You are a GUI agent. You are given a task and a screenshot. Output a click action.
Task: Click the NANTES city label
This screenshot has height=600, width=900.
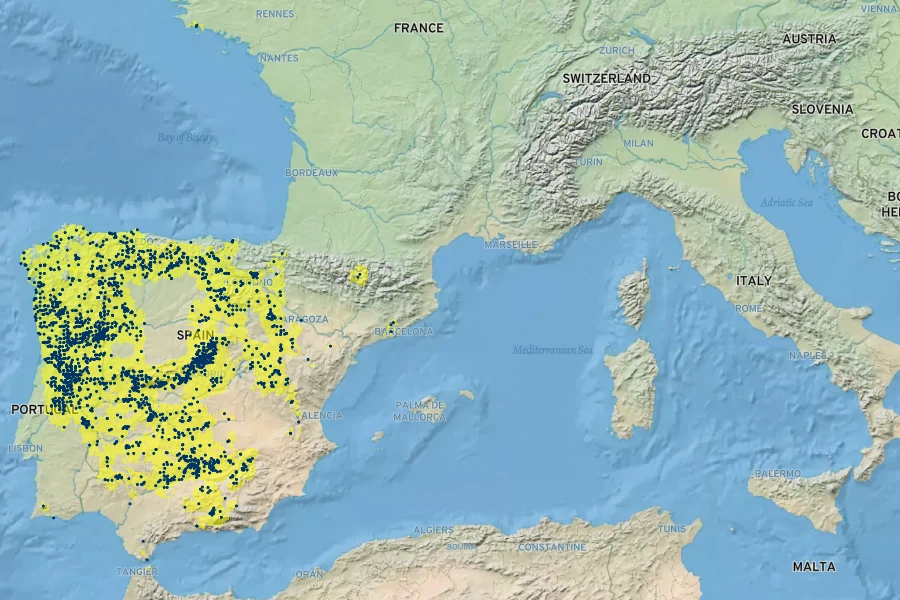[x=278, y=58]
